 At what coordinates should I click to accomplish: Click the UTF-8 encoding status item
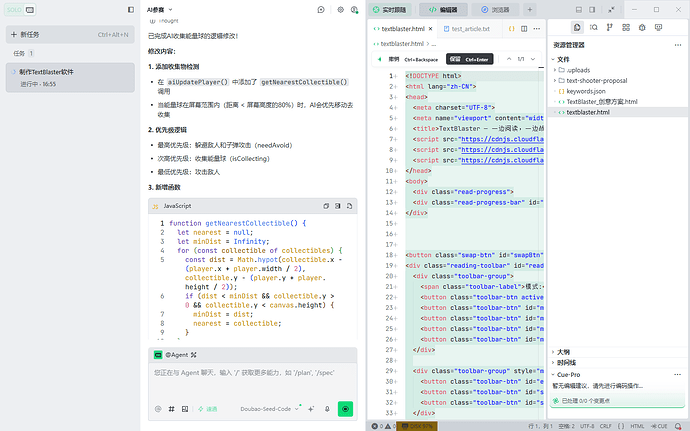[587, 426]
